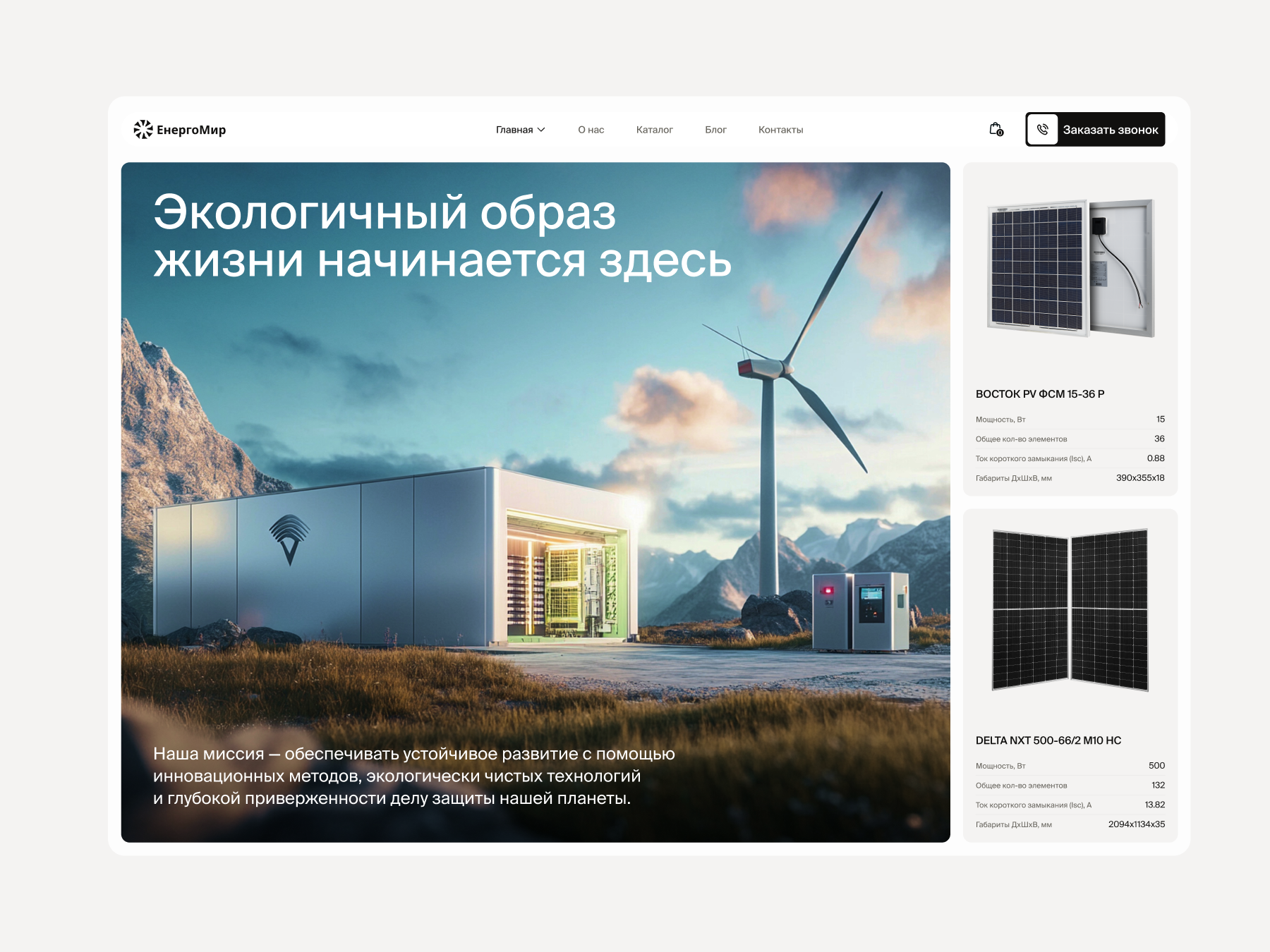
Task: Click the ВОСТОK short-circuit current value 0.88
Action: click(1156, 458)
